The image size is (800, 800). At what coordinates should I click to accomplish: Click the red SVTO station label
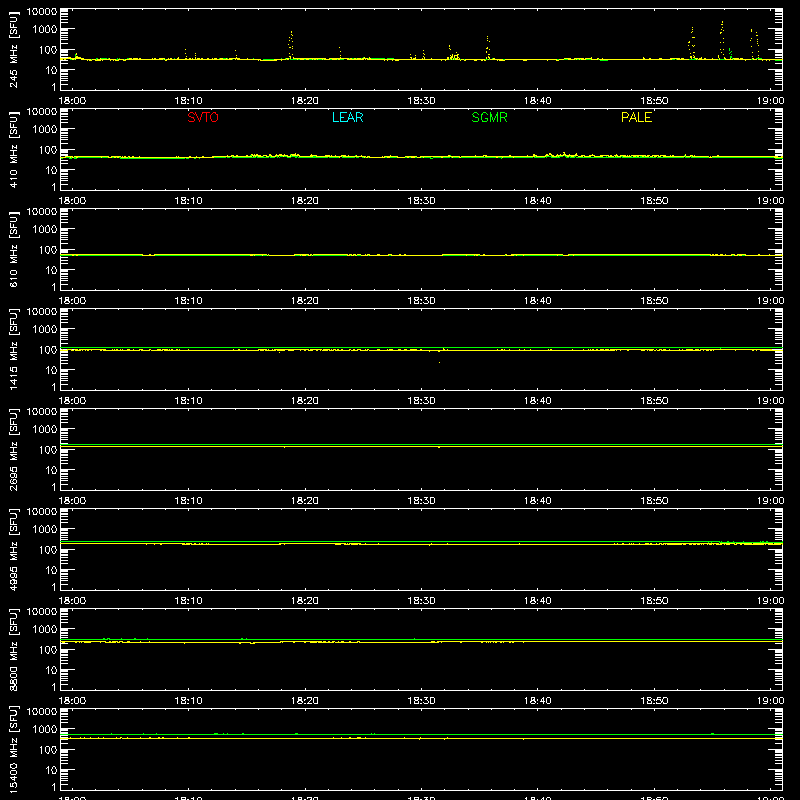[x=203, y=117]
